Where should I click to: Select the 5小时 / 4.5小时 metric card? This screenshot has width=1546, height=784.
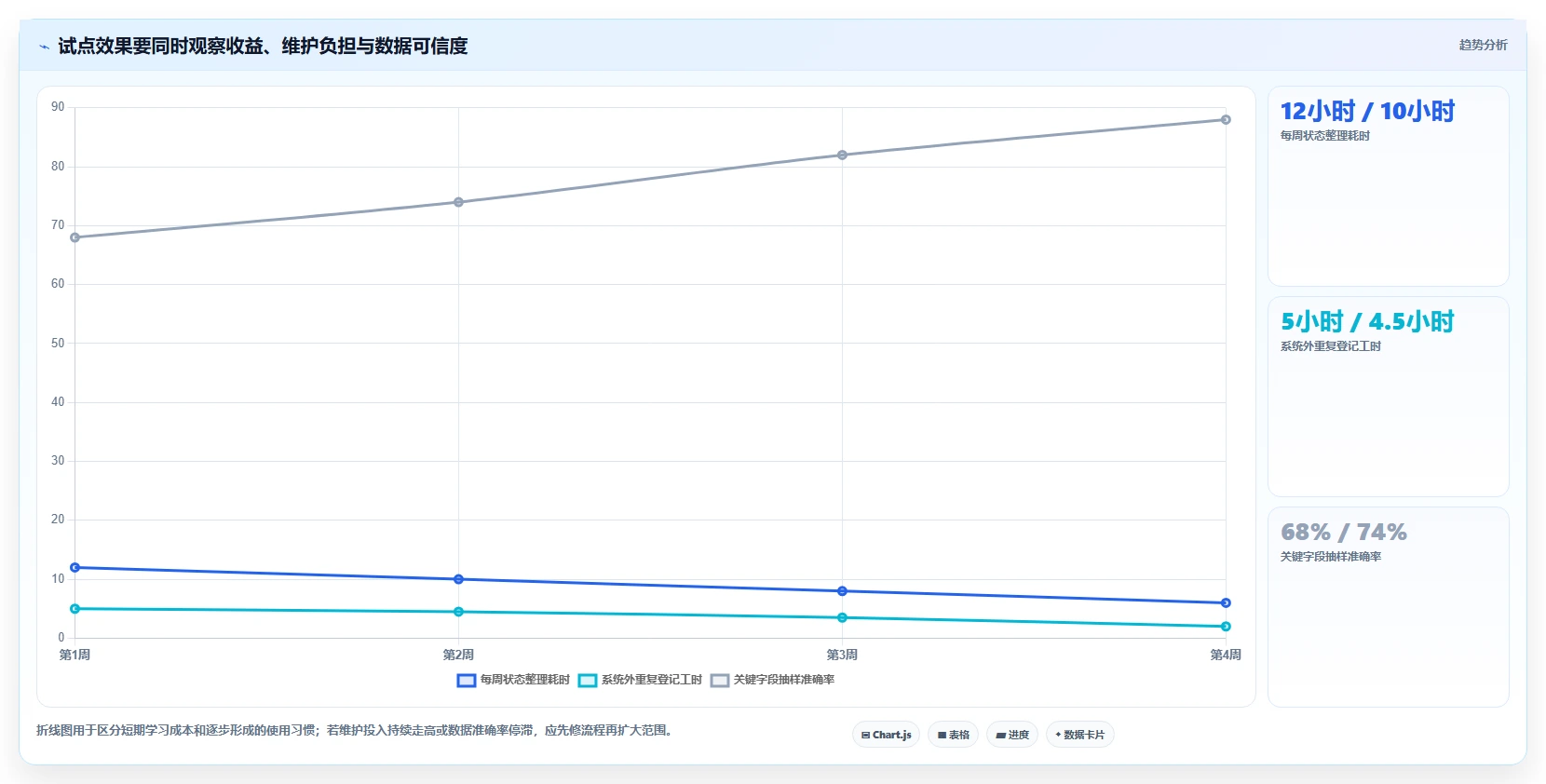(1388, 397)
